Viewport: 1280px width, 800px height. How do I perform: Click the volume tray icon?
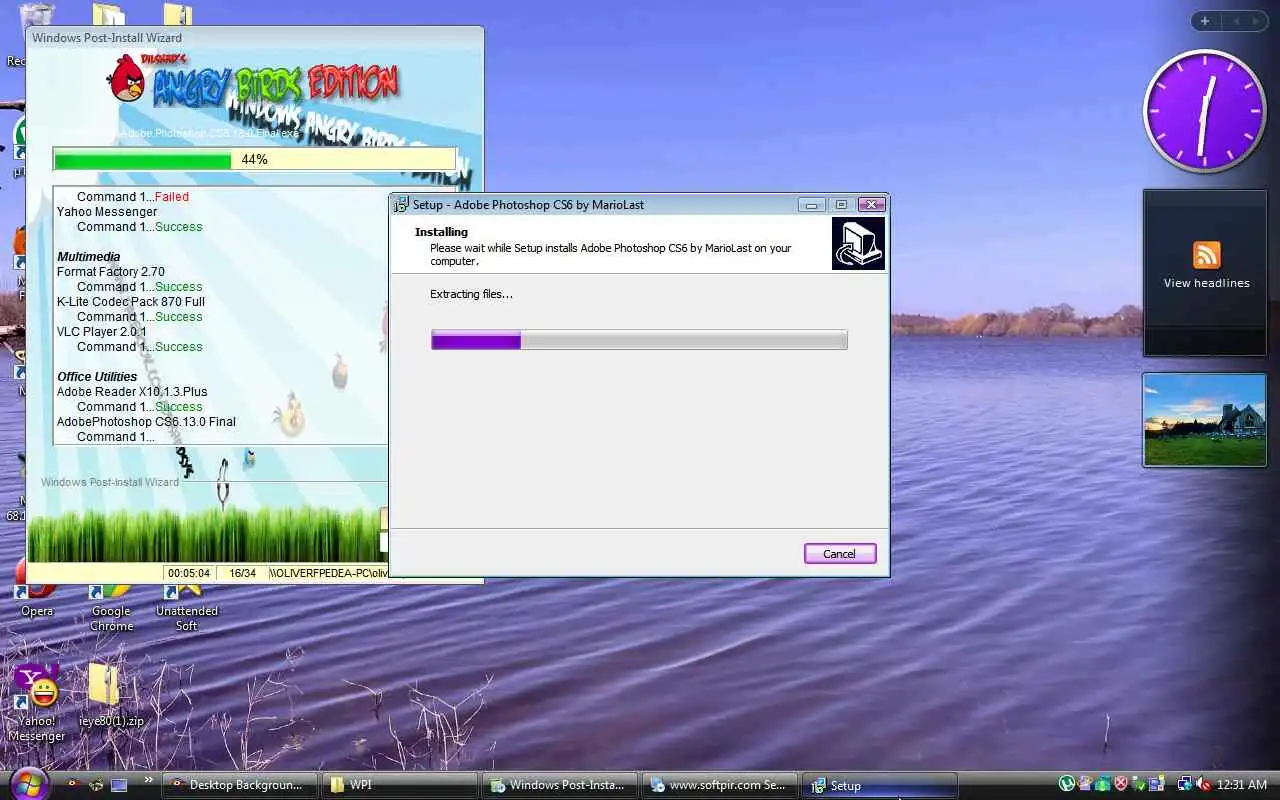tap(1203, 785)
